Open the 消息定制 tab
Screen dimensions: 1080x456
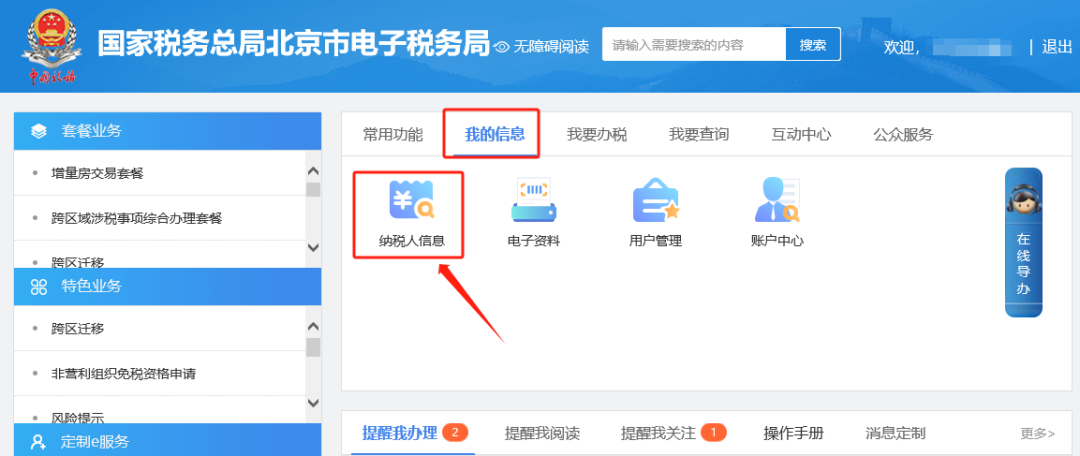[895, 433]
